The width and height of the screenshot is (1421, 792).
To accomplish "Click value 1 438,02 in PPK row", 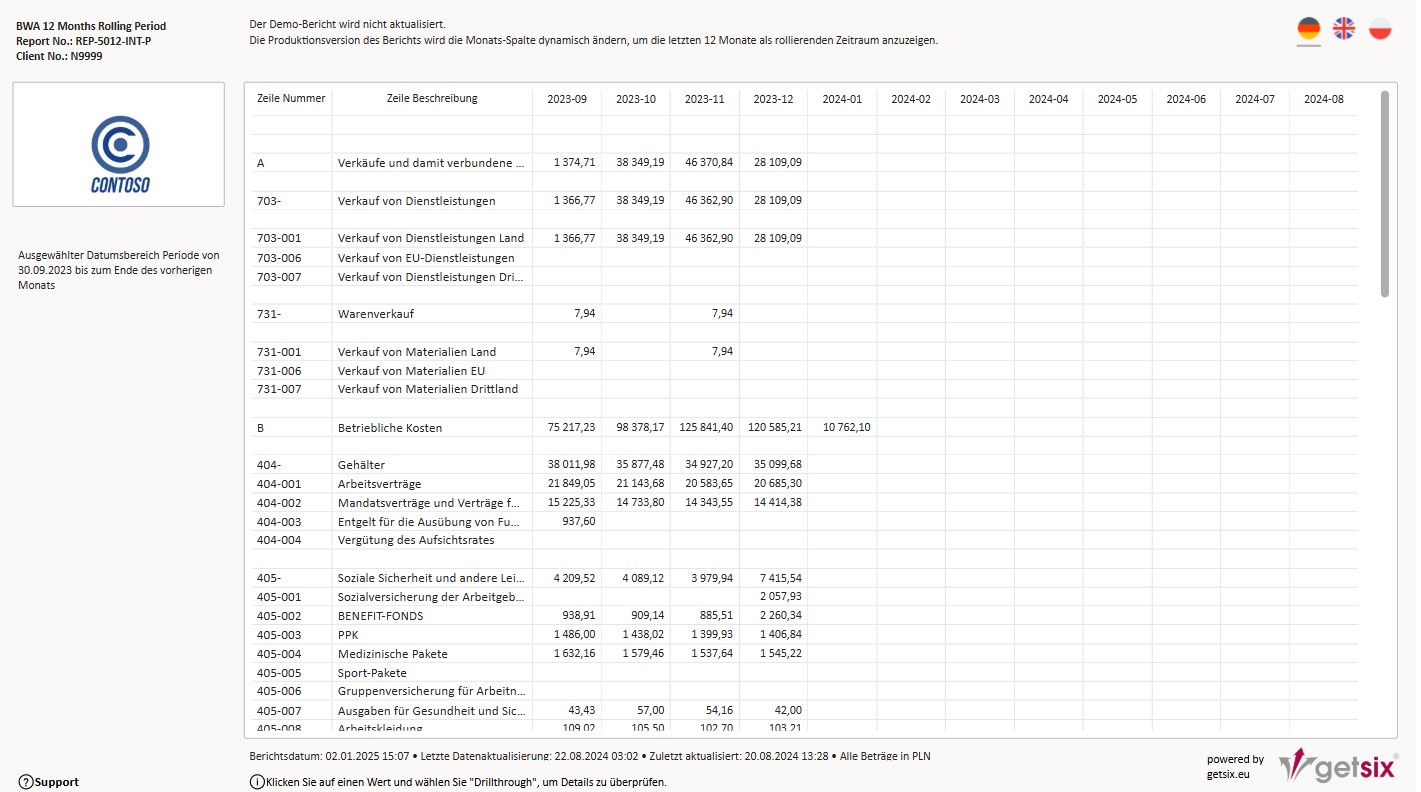I will [643, 634].
